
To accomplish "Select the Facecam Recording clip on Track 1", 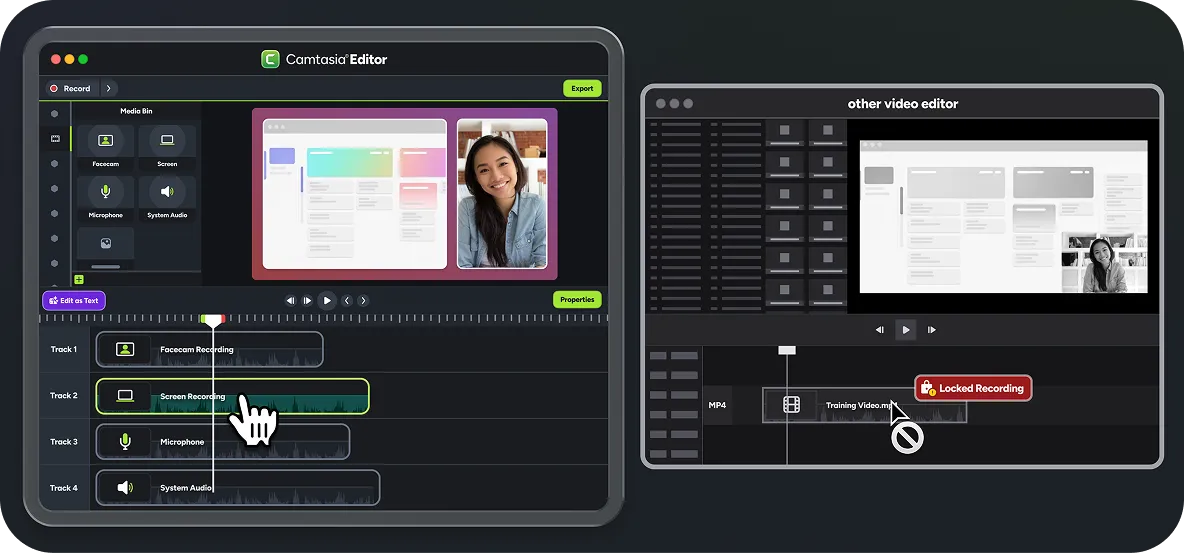I will pos(210,349).
